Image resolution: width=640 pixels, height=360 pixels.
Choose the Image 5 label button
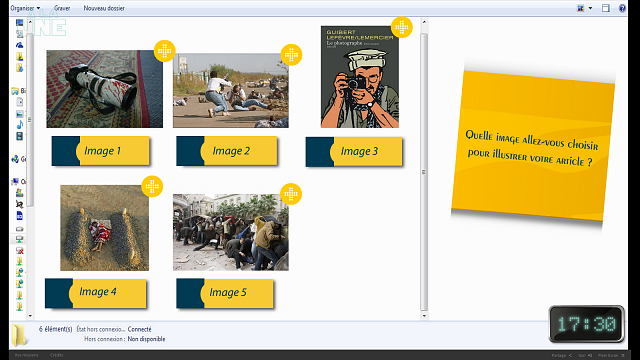225,293
